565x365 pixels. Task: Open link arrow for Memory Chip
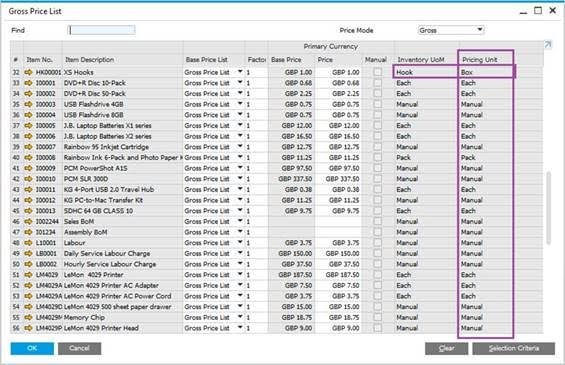28,317
